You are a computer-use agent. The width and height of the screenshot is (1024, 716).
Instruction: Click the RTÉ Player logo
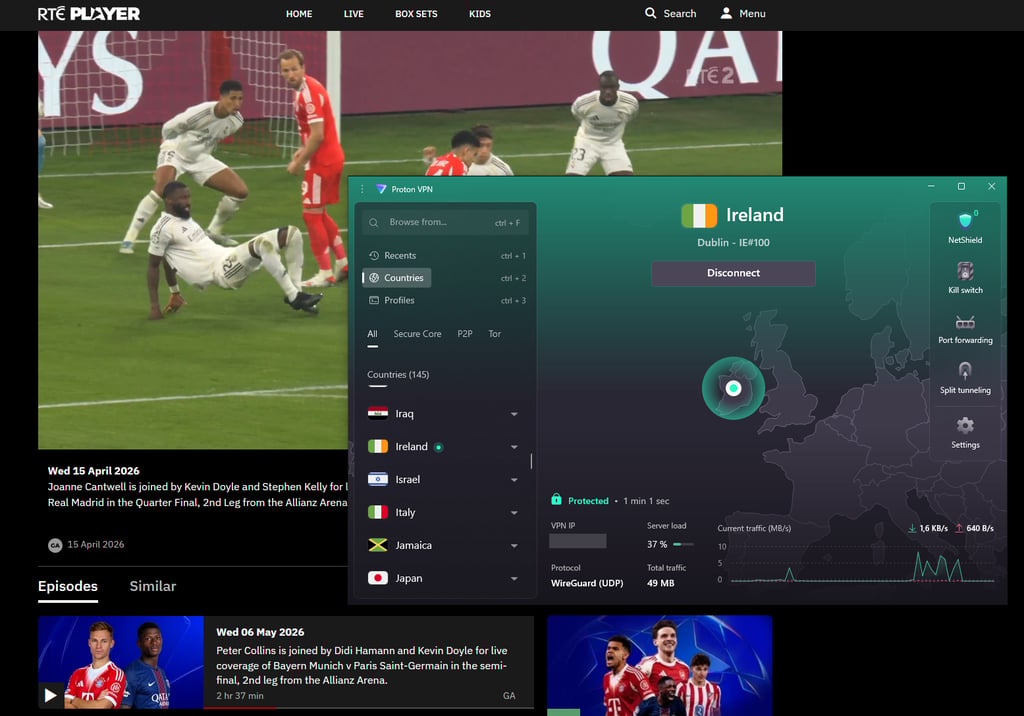pyautogui.click(x=89, y=14)
